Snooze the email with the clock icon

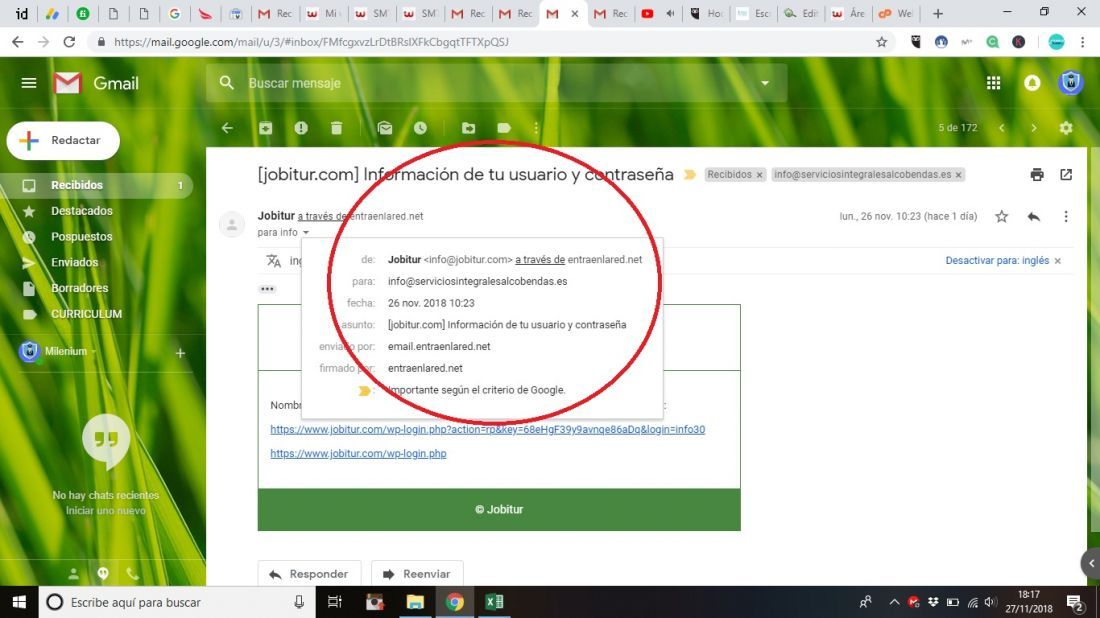coord(420,128)
